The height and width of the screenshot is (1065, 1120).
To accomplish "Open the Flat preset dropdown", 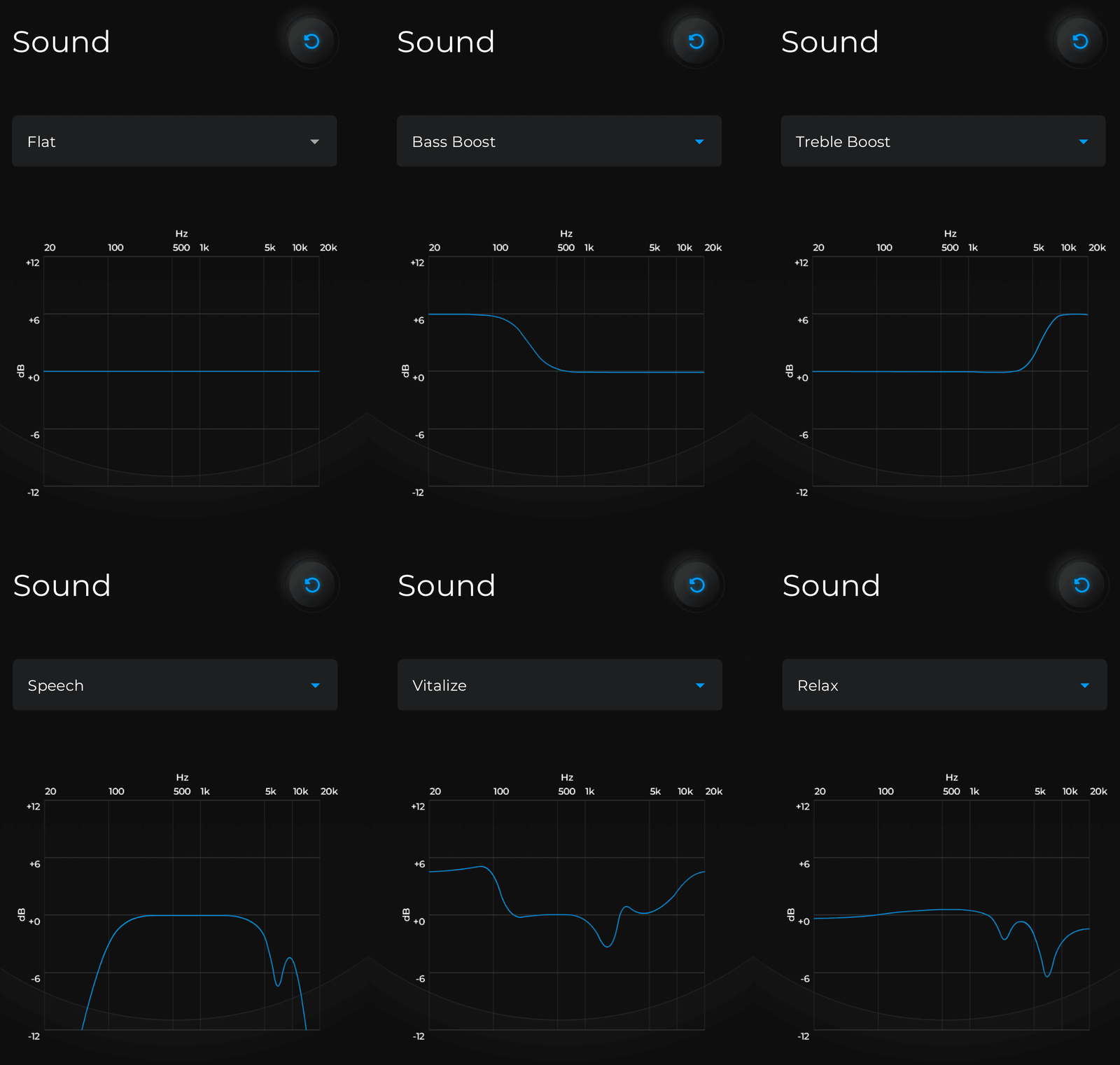I will tap(174, 141).
